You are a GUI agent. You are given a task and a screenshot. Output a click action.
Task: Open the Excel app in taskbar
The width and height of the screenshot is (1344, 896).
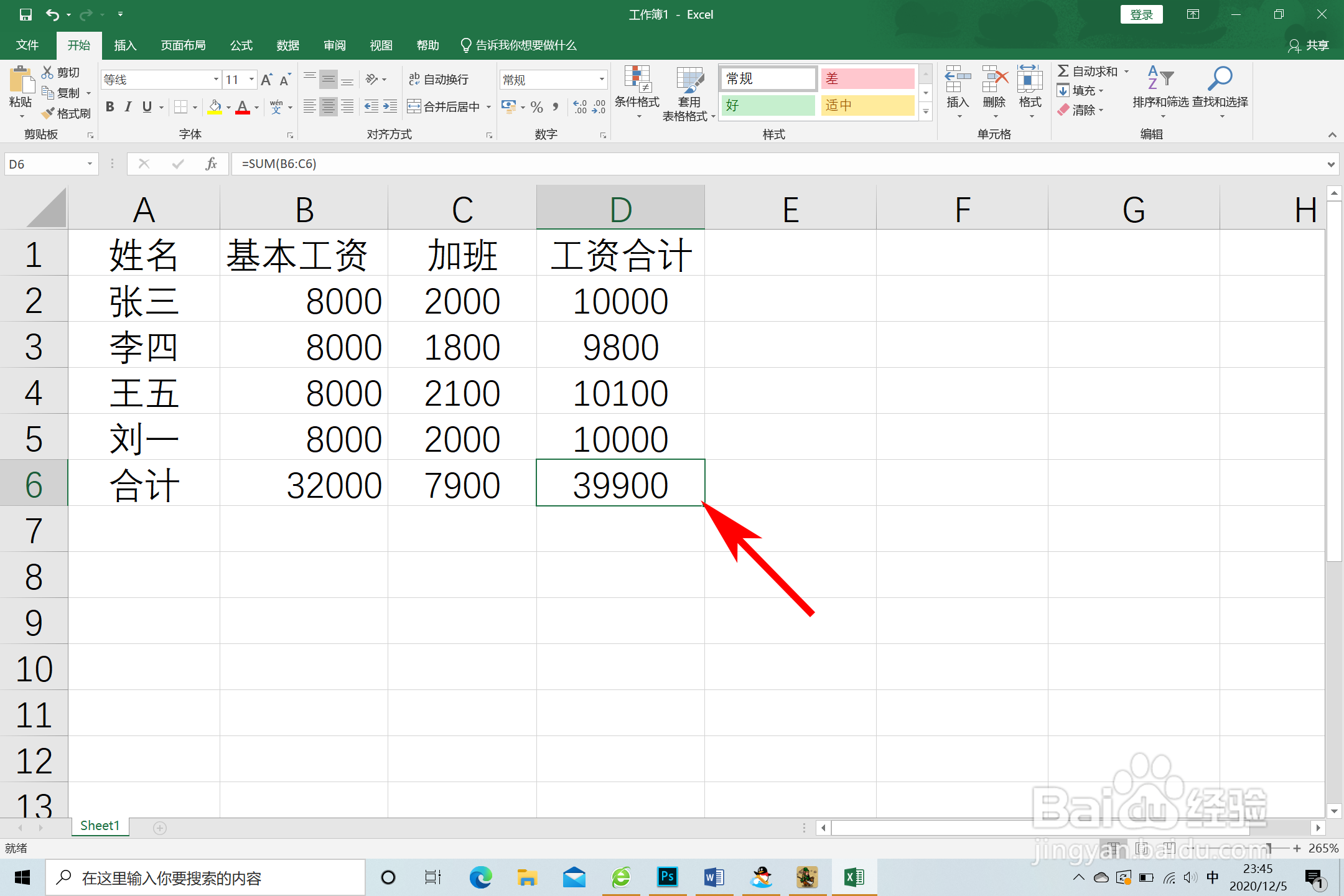(x=854, y=877)
